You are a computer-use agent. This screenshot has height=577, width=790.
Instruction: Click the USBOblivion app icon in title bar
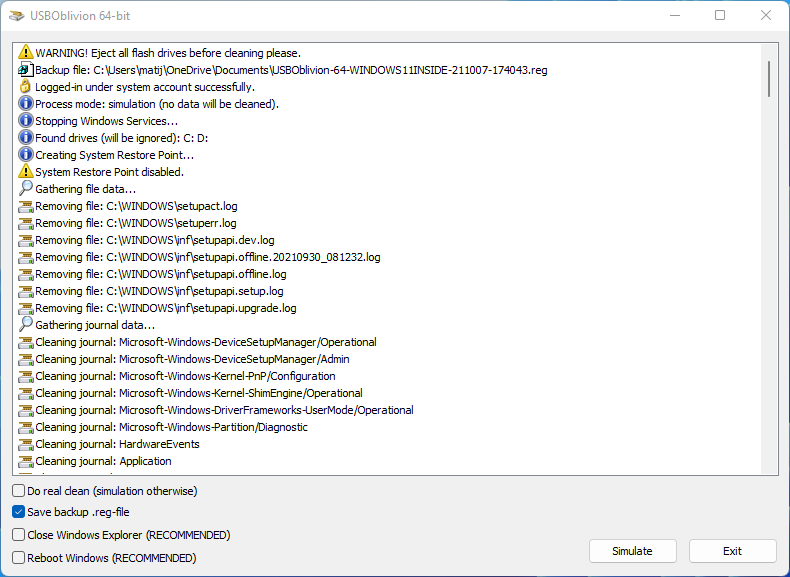pyautogui.click(x=17, y=16)
